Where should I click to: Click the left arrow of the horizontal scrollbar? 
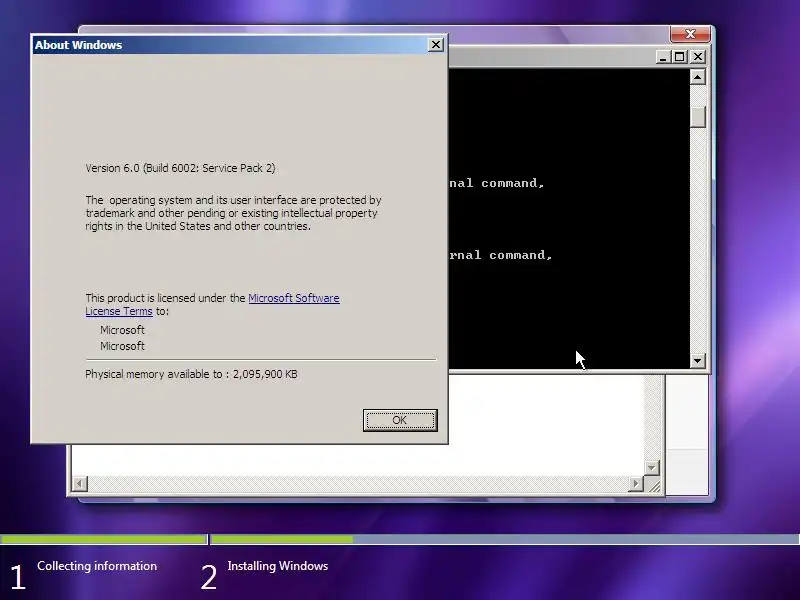click(80, 483)
